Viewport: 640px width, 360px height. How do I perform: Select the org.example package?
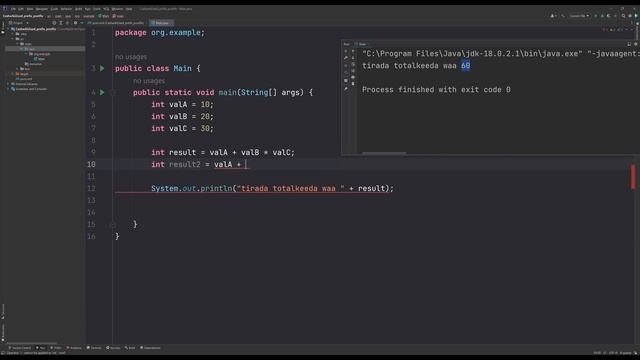coord(40,54)
